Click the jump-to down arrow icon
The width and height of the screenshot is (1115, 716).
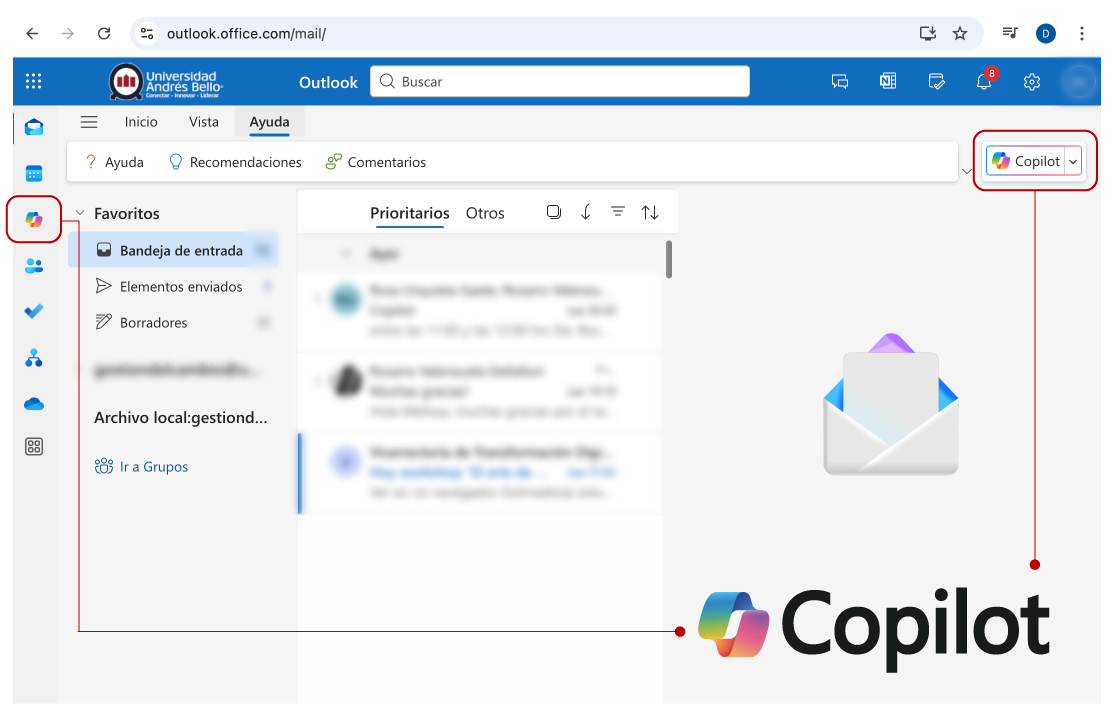tap(585, 212)
